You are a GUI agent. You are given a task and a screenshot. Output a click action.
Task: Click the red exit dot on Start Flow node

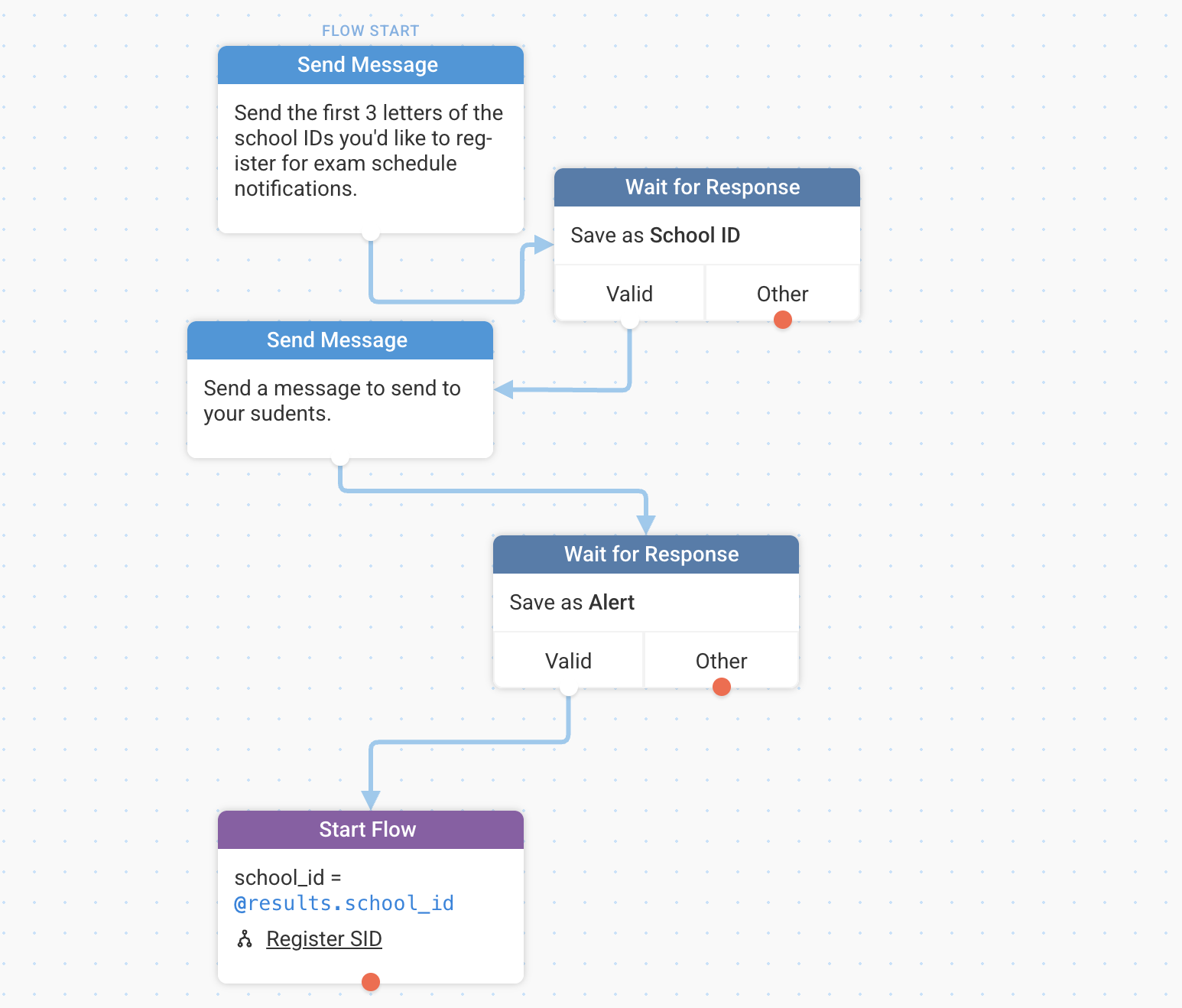pos(371,982)
